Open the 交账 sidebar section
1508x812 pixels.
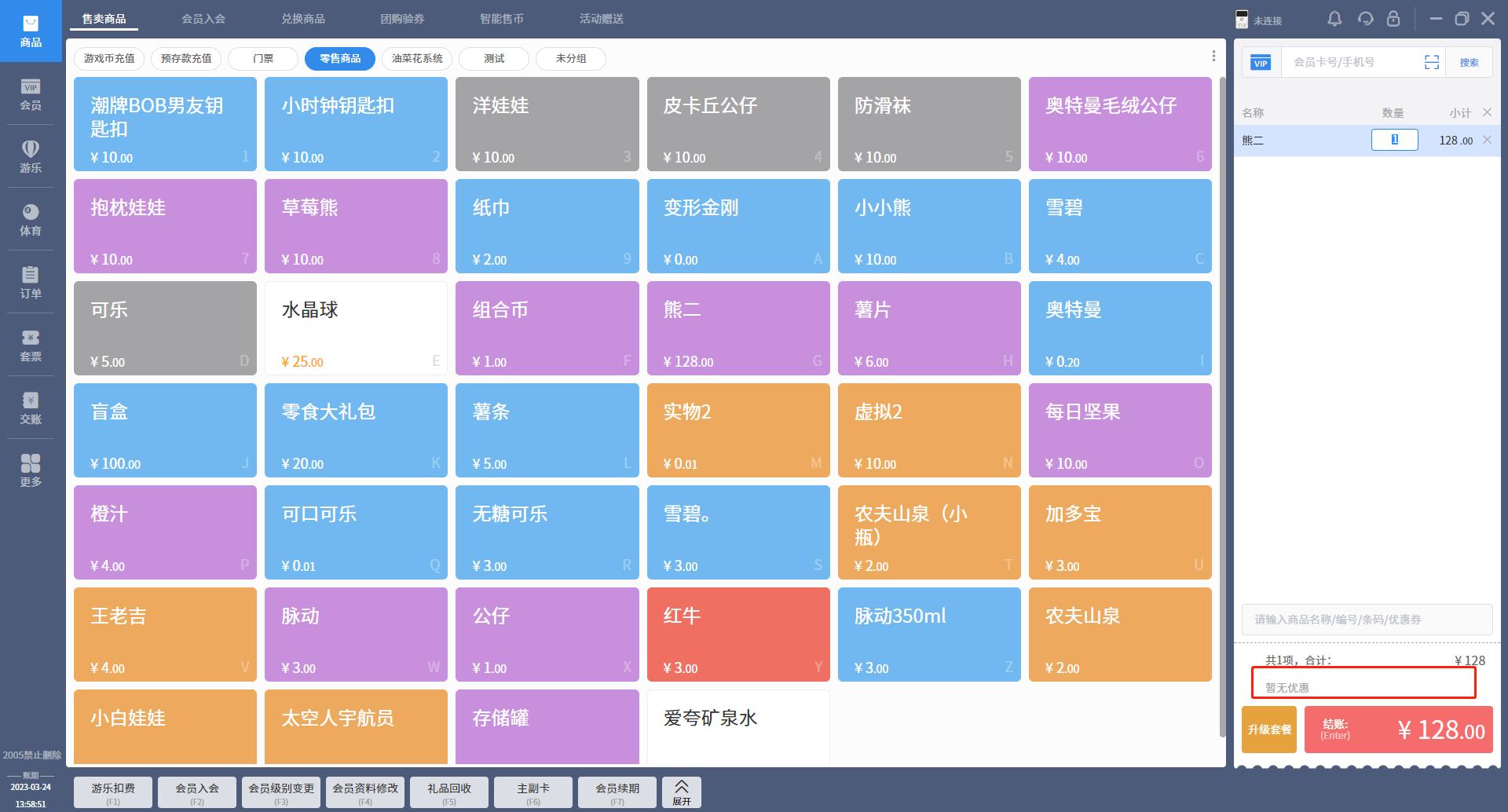click(x=31, y=408)
